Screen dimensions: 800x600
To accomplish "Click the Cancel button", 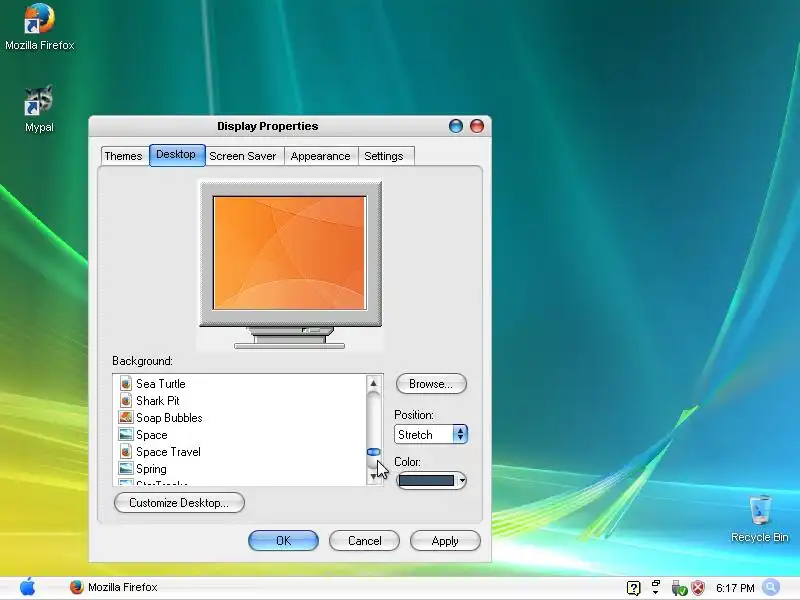I will [364, 541].
